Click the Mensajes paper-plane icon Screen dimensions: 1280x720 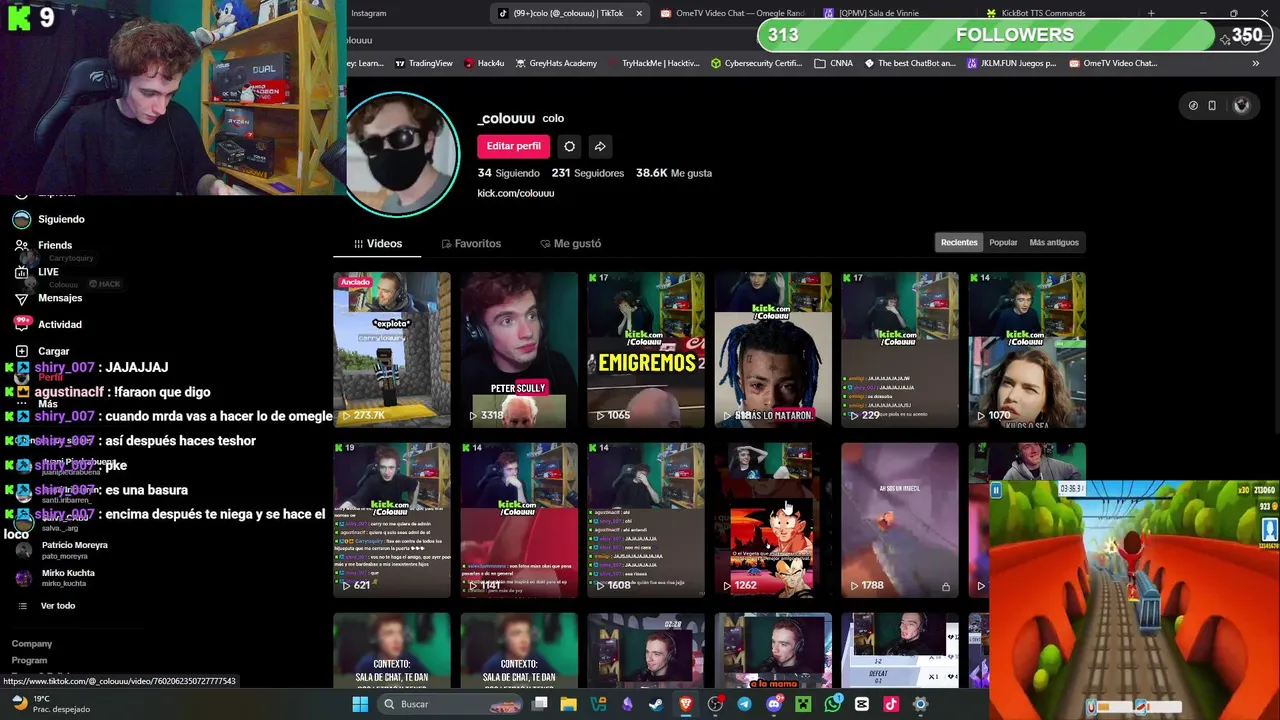[x=21, y=298]
